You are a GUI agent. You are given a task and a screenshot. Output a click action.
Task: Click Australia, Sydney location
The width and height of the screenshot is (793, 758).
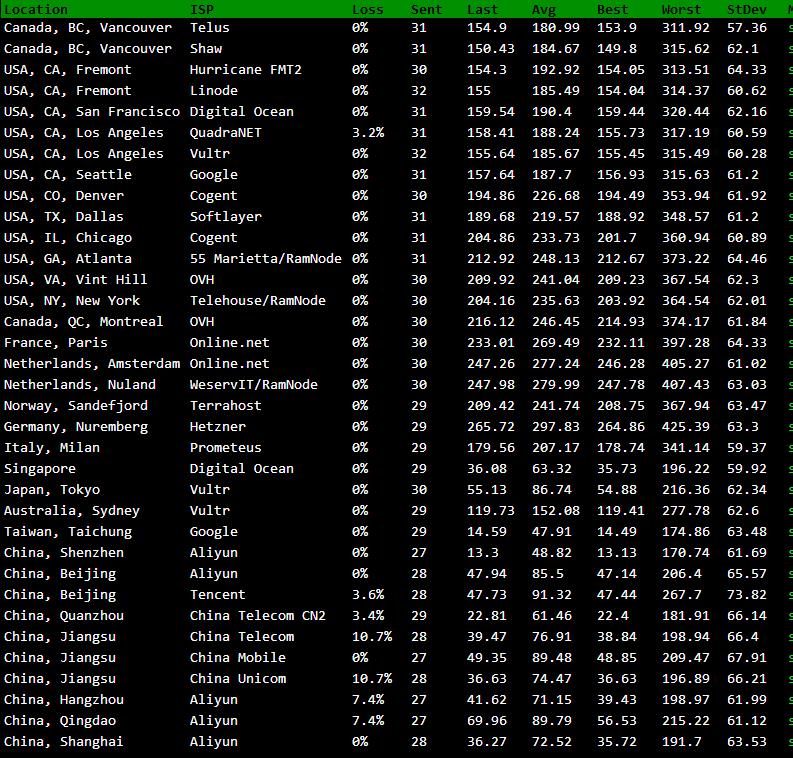click(71, 511)
